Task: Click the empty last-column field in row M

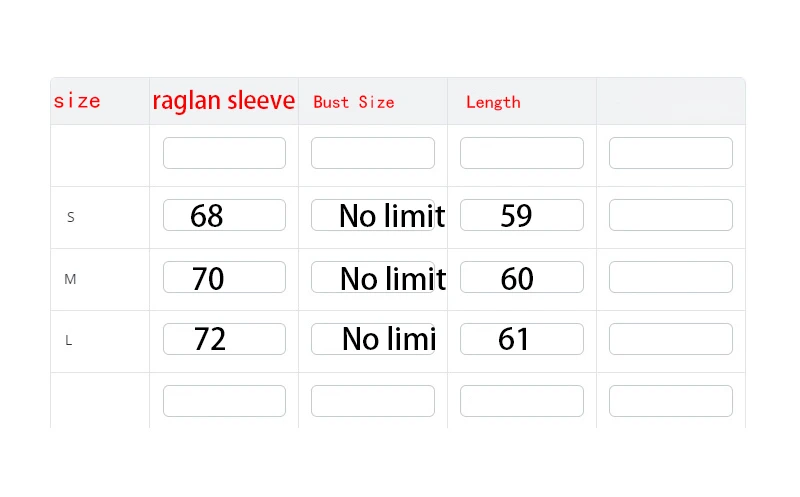Action: click(x=670, y=277)
